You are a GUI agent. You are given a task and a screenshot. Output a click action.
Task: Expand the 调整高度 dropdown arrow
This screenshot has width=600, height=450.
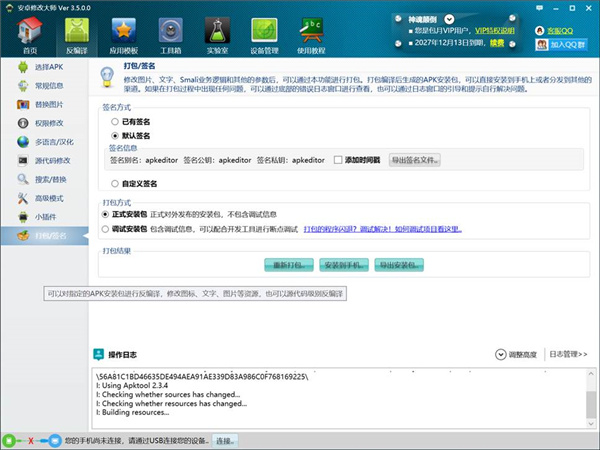502,354
